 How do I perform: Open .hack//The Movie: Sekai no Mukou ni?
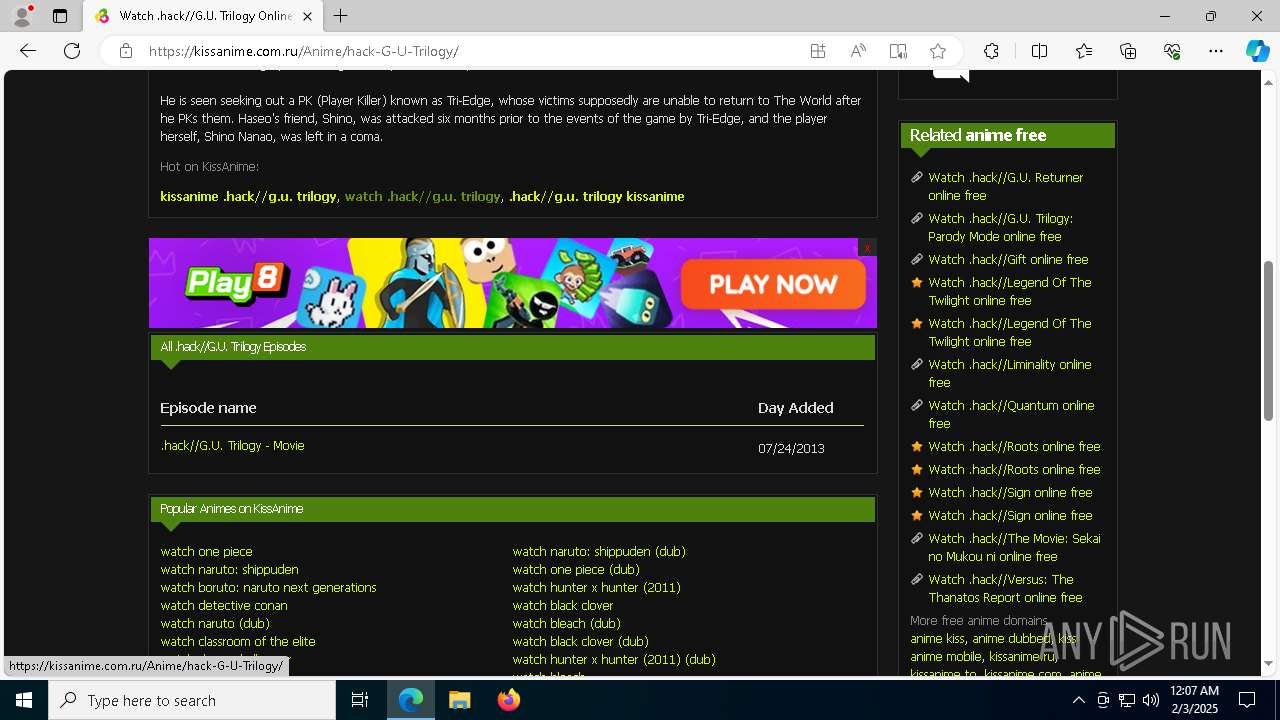click(x=1014, y=547)
